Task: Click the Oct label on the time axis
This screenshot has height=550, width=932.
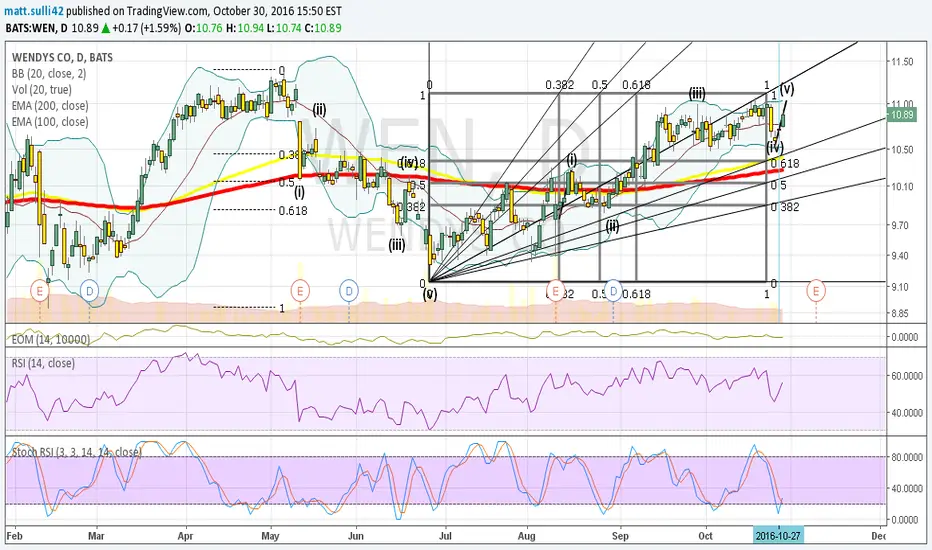Action: 706,536
